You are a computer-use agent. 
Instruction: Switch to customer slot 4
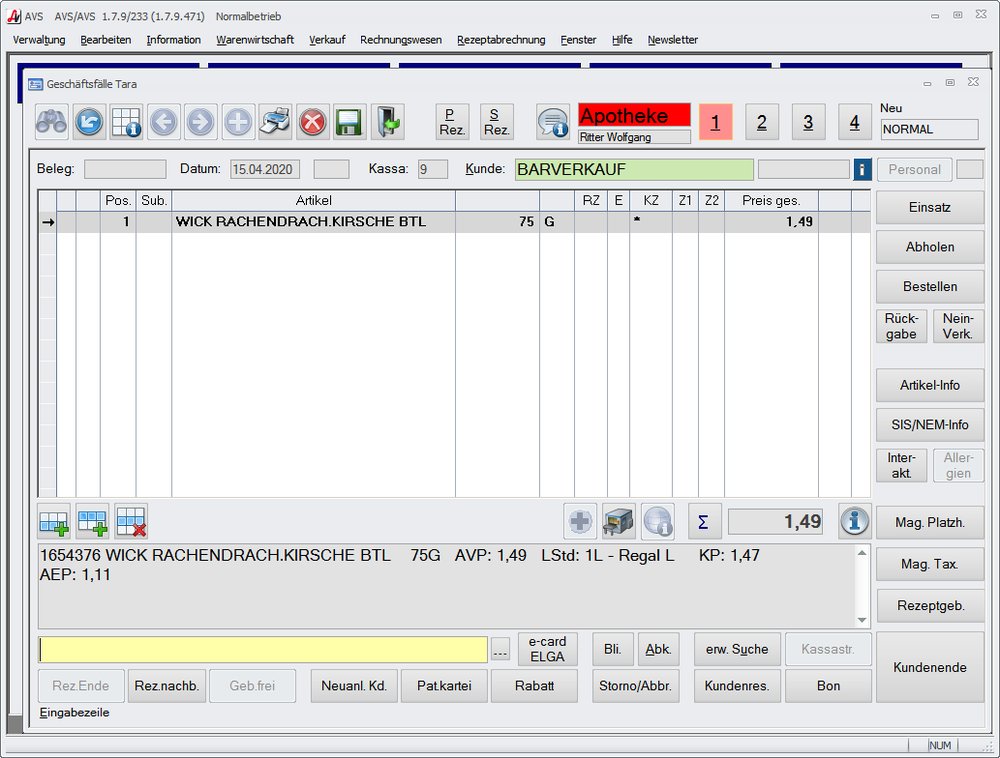click(854, 122)
